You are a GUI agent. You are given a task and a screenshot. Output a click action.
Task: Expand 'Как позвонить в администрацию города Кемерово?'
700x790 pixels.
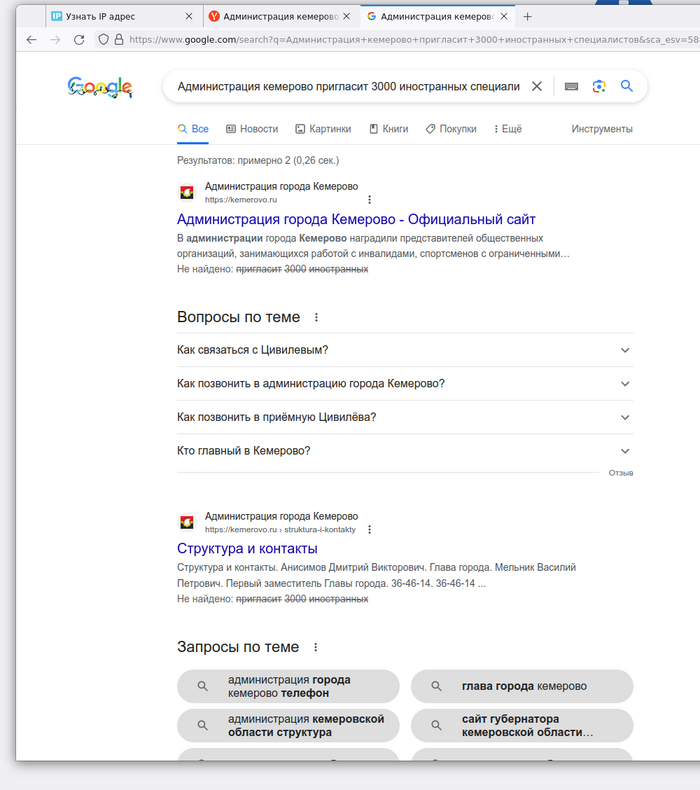[625, 384]
